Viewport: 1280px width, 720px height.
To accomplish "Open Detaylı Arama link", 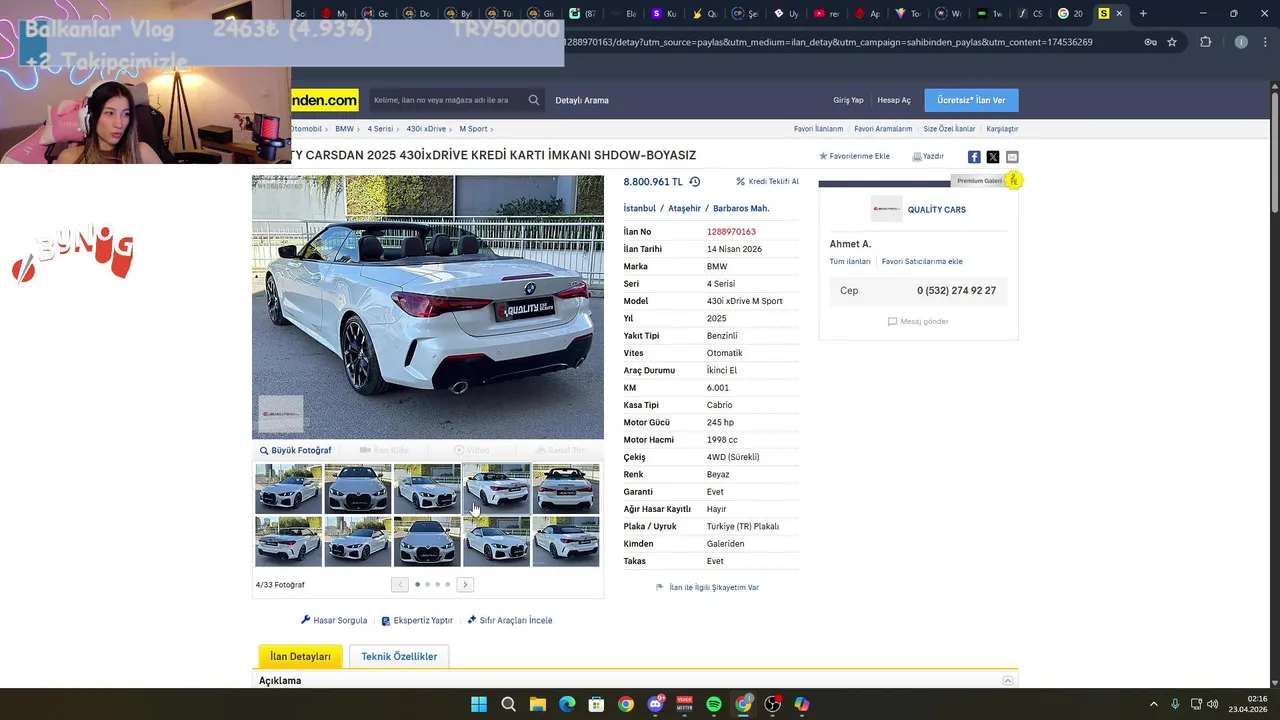I will 582,100.
